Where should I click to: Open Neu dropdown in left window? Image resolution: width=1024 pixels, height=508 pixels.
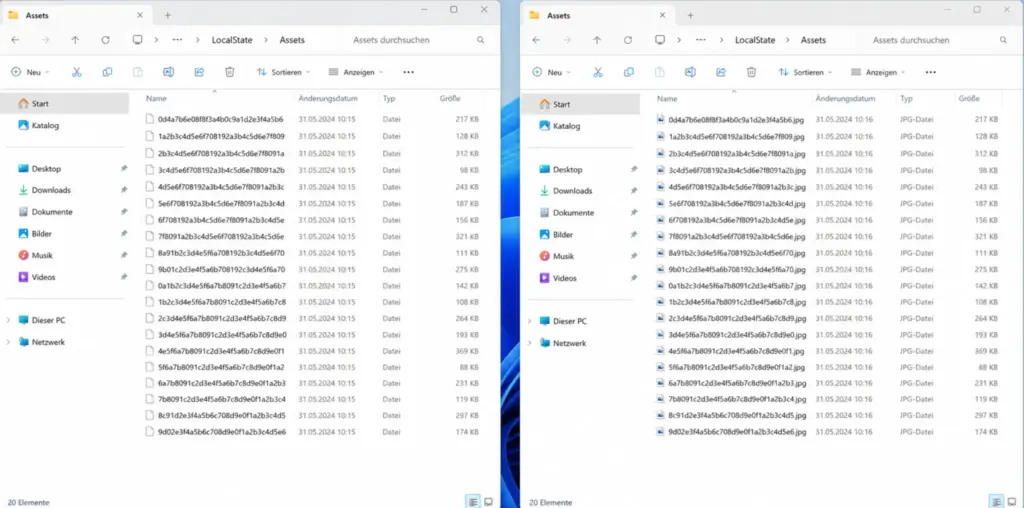click(x=31, y=72)
